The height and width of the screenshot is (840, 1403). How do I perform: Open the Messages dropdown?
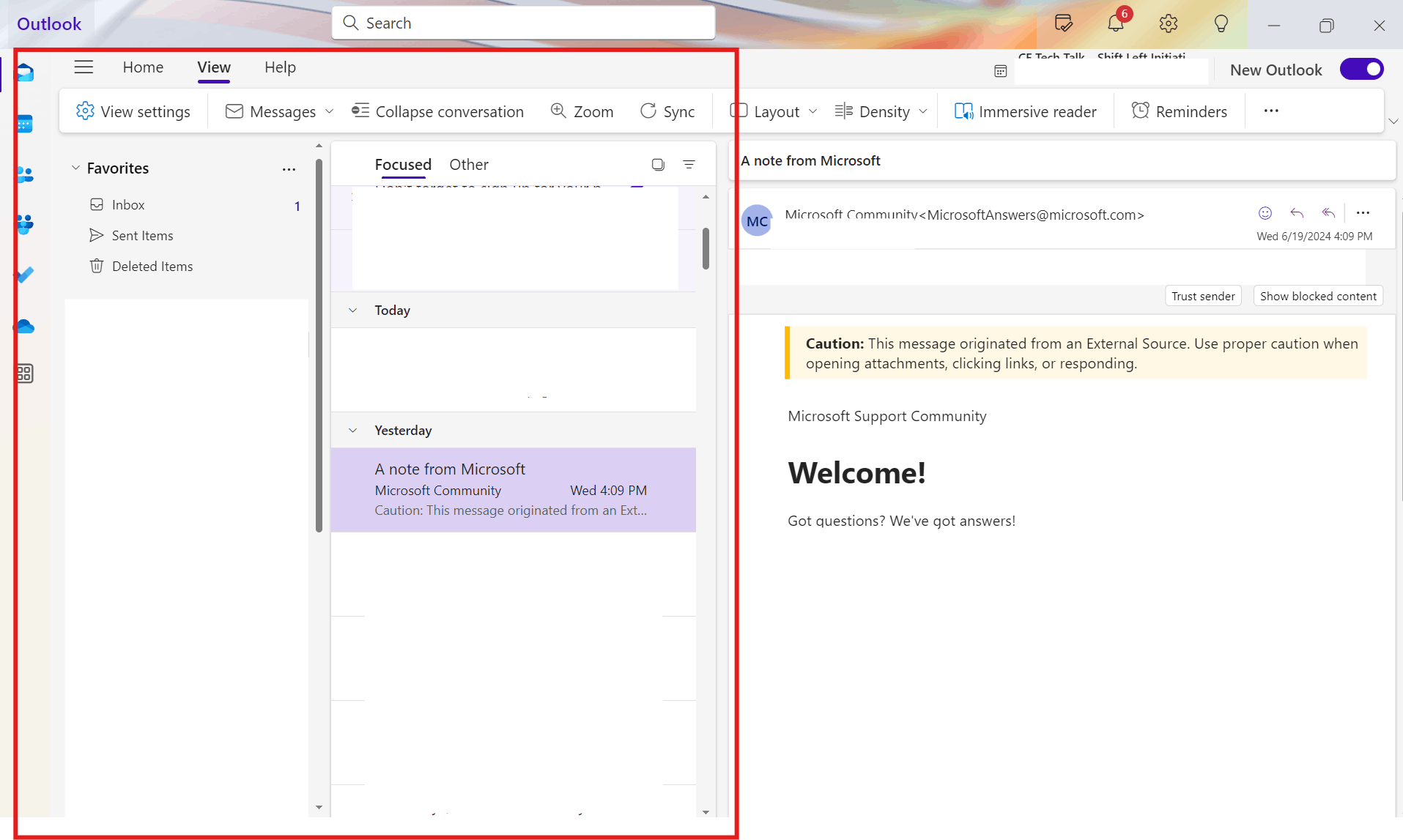click(280, 111)
